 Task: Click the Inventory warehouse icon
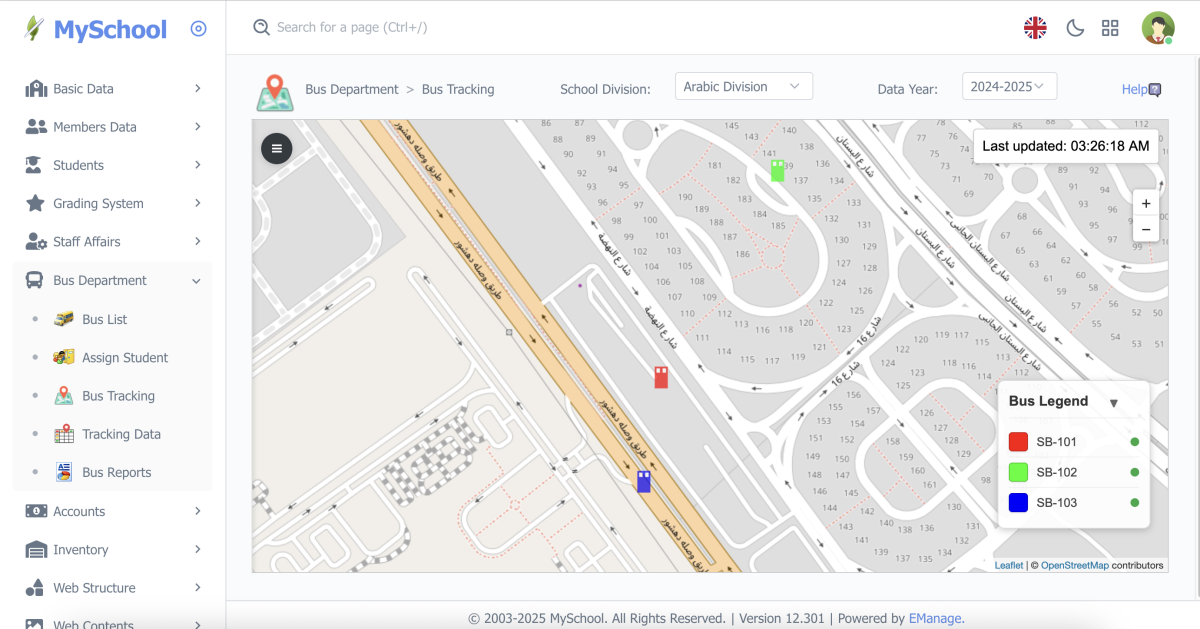(36, 550)
